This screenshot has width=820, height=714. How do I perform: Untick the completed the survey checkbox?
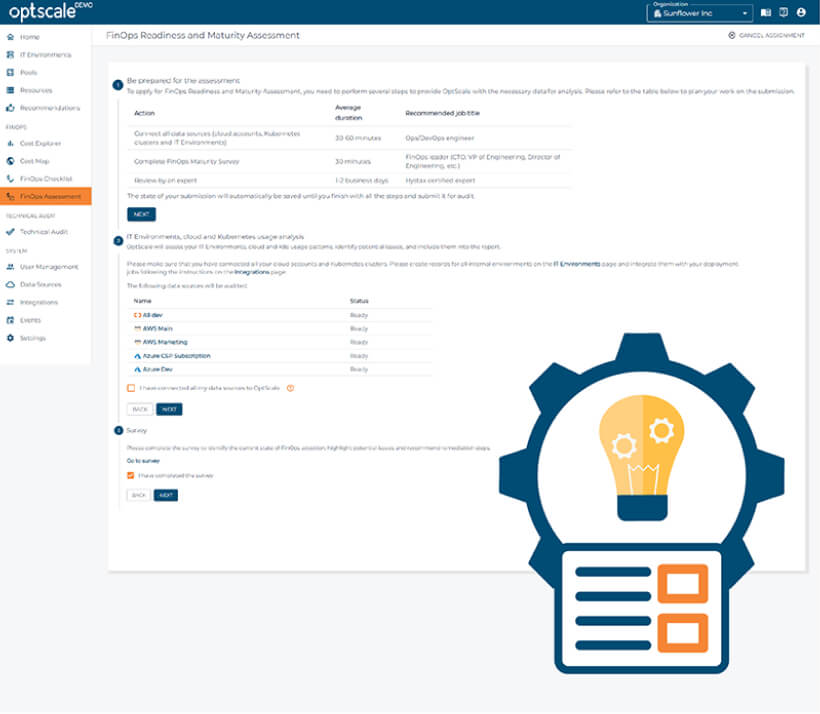131,475
